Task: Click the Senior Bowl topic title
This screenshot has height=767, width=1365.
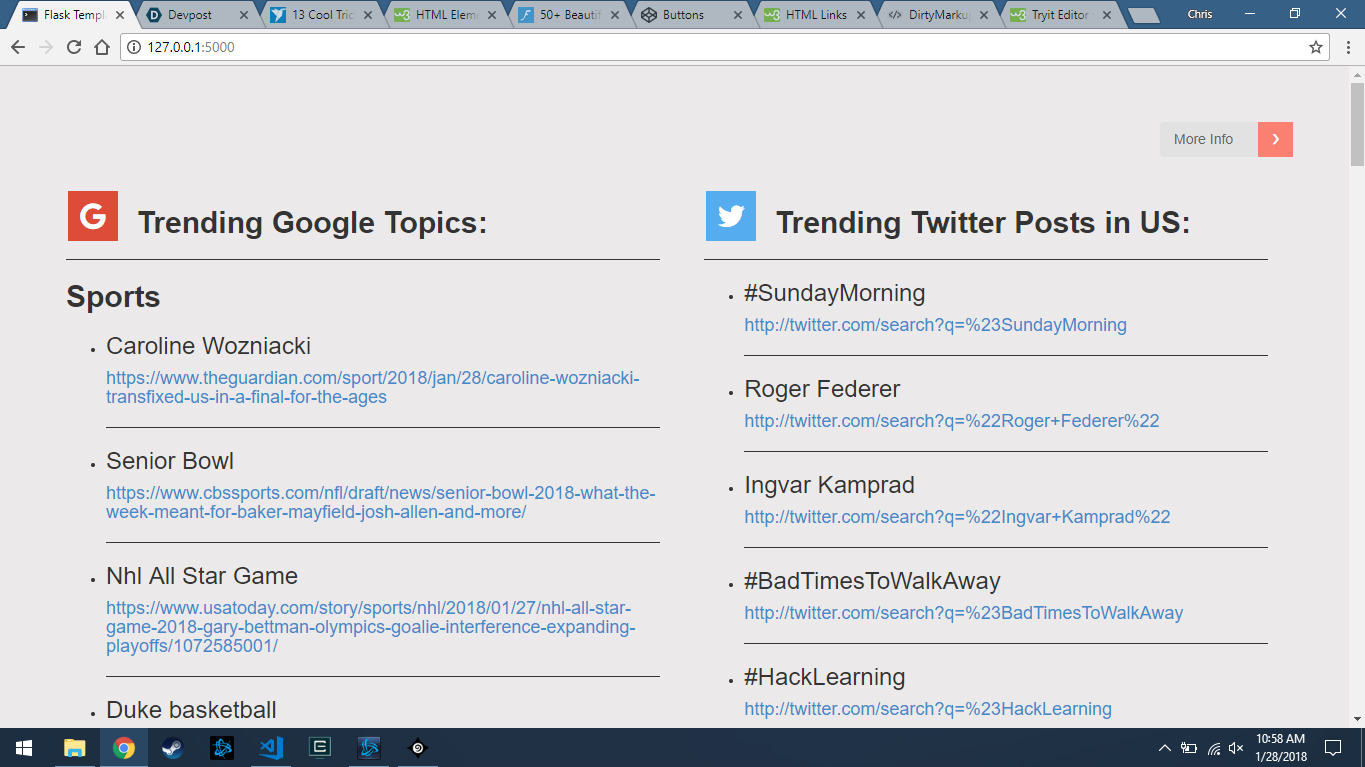Action: click(x=170, y=461)
